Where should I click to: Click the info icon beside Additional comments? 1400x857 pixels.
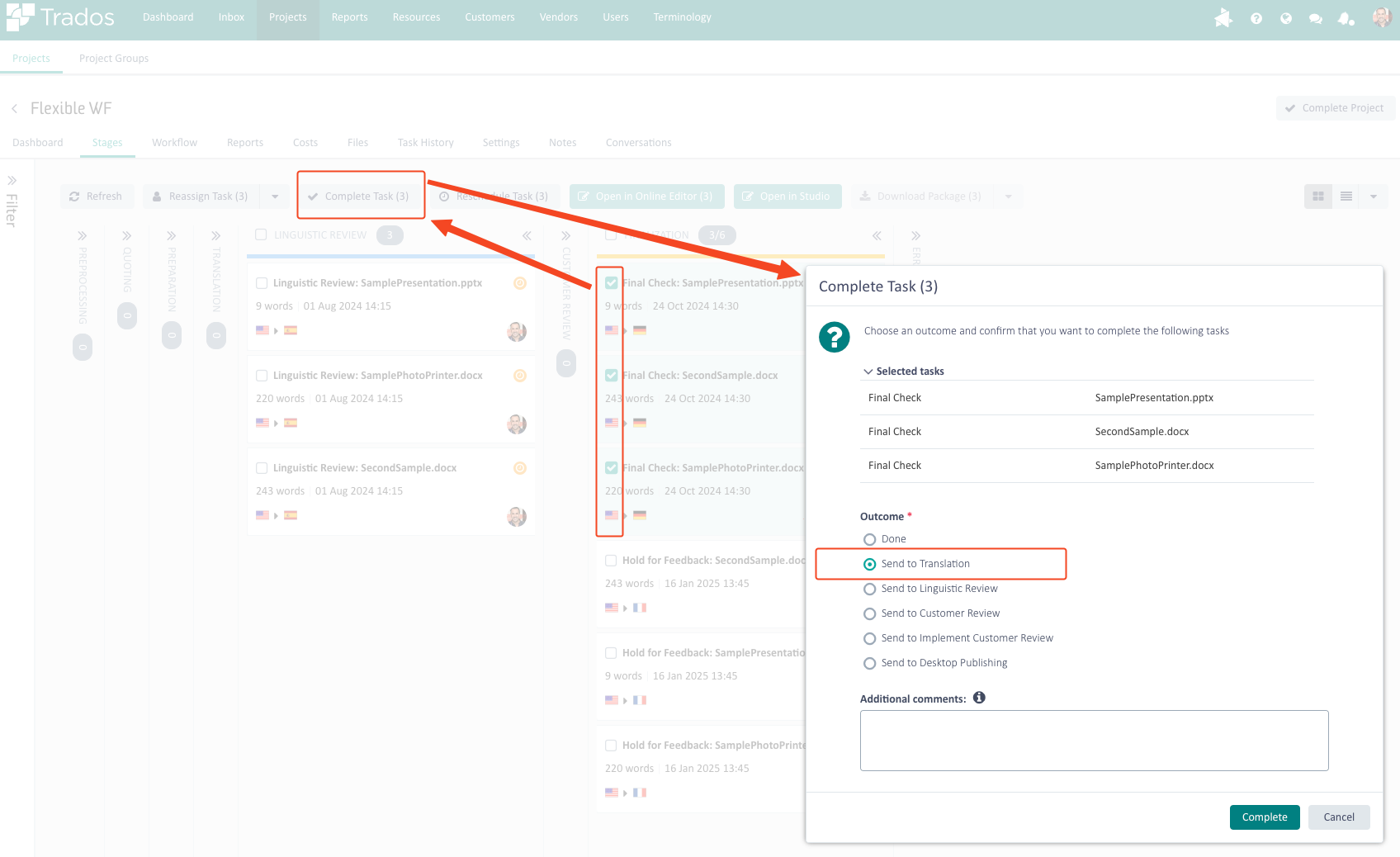(979, 698)
